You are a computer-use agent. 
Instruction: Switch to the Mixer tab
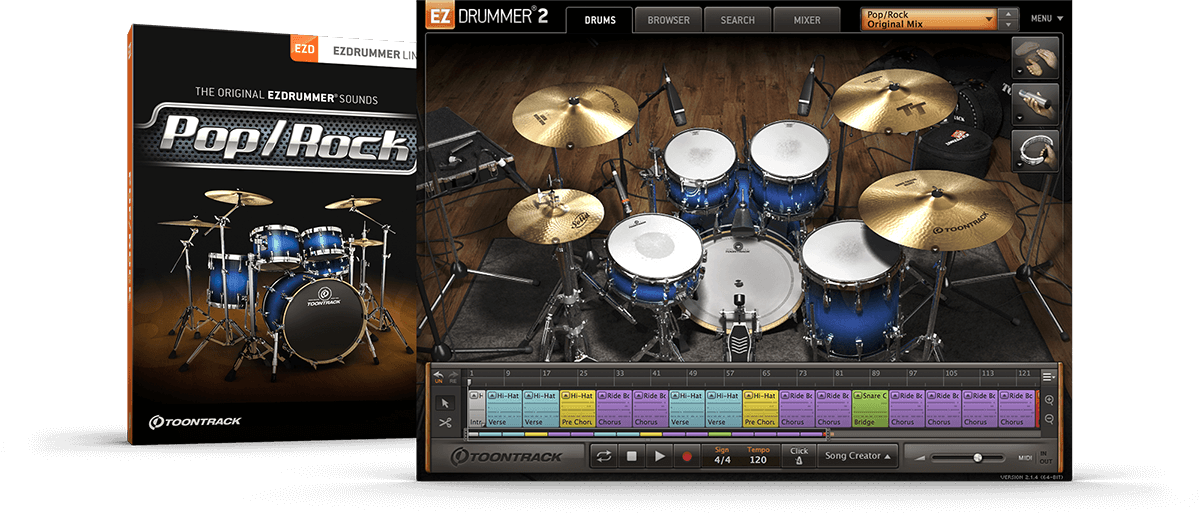[807, 20]
